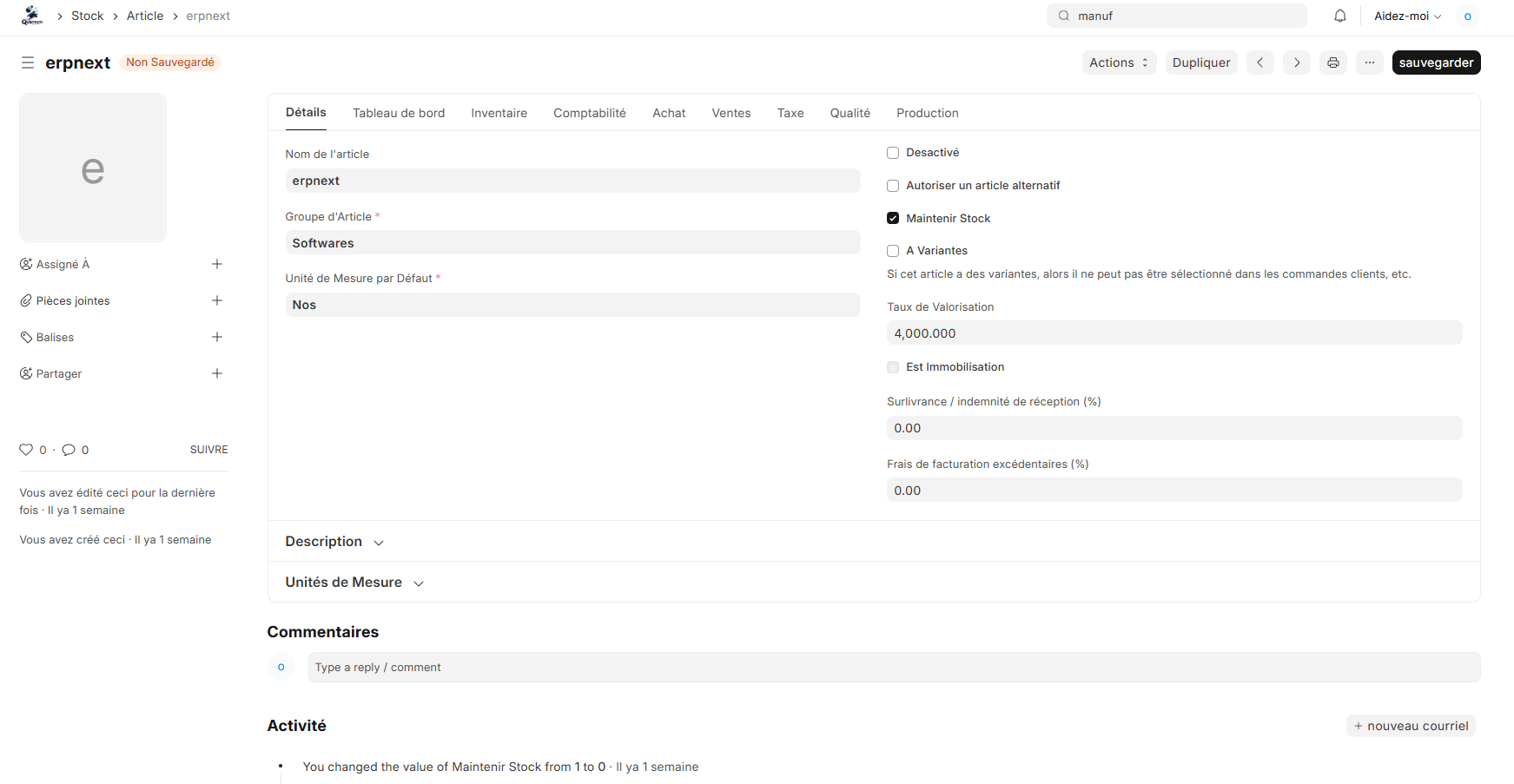Open the user avatar menu
The width and height of the screenshot is (1514, 784).
point(1468,16)
